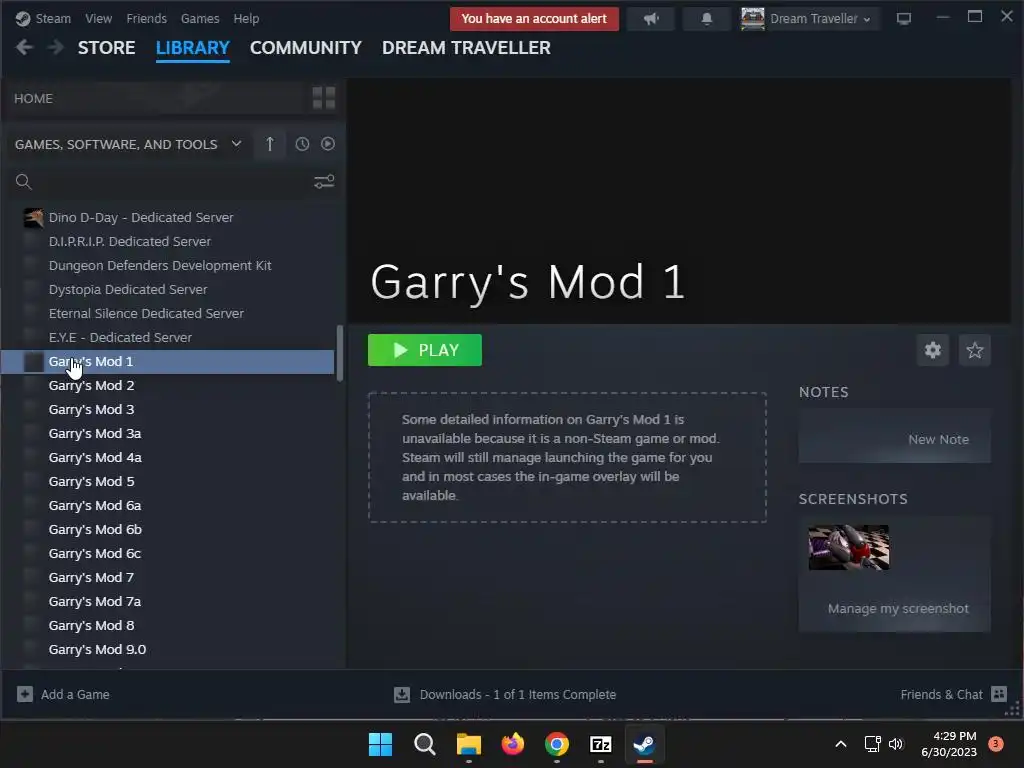The width and height of the screenshot is (1024, 768).
Task: Expand Games, Software, and Tools dropdown
Action: coord(236,144)
